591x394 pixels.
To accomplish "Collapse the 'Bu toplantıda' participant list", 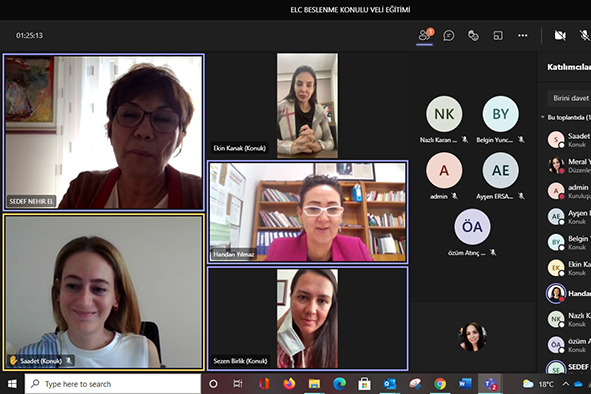I will click(543, 117).
